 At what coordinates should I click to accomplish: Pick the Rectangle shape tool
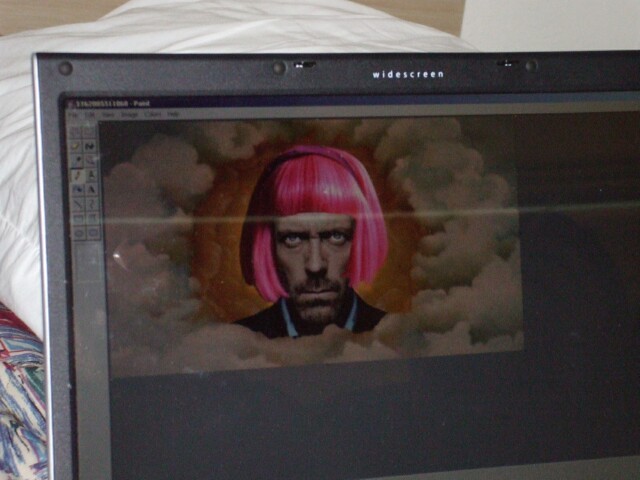[x=79, y=219]
